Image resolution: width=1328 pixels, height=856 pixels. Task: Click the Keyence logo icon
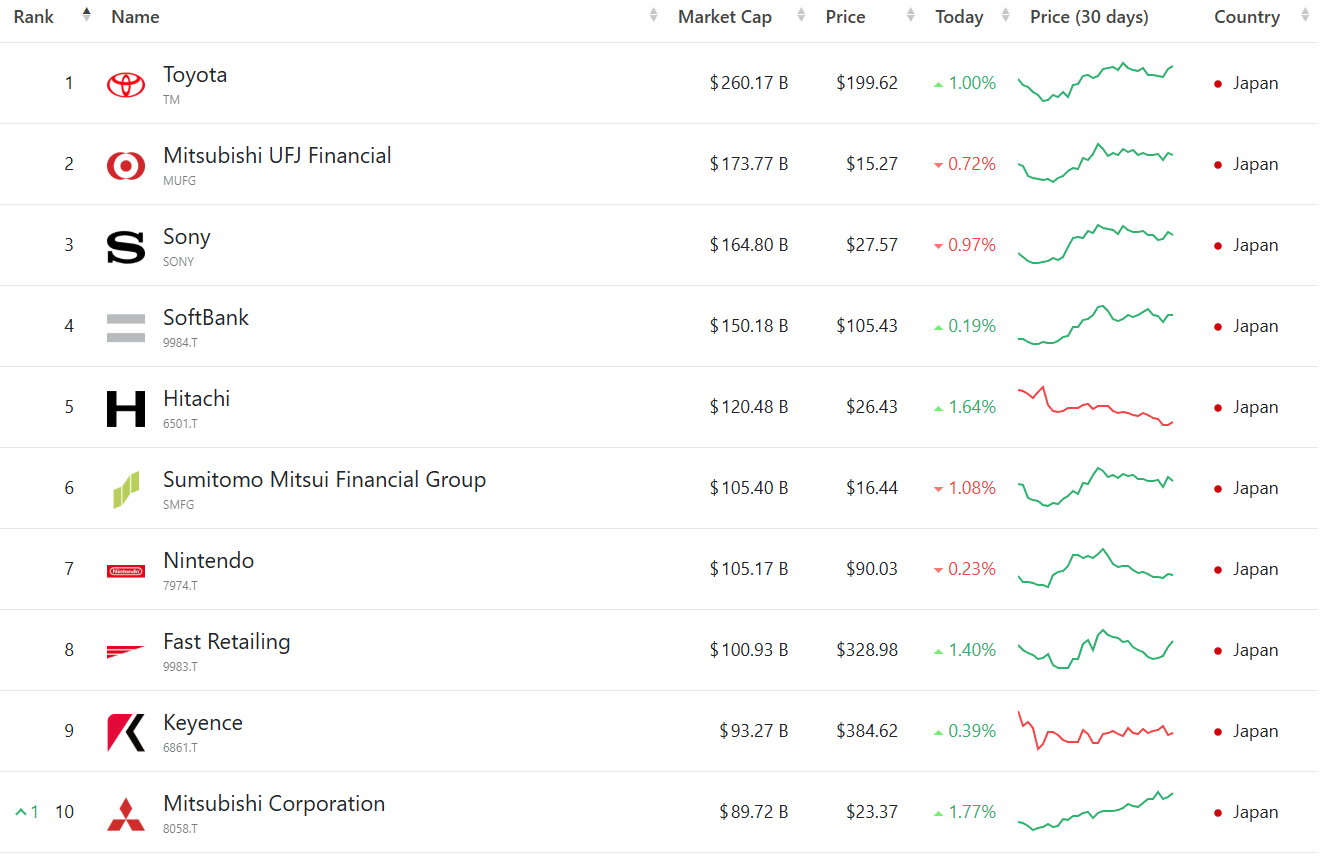pos(126,732)
